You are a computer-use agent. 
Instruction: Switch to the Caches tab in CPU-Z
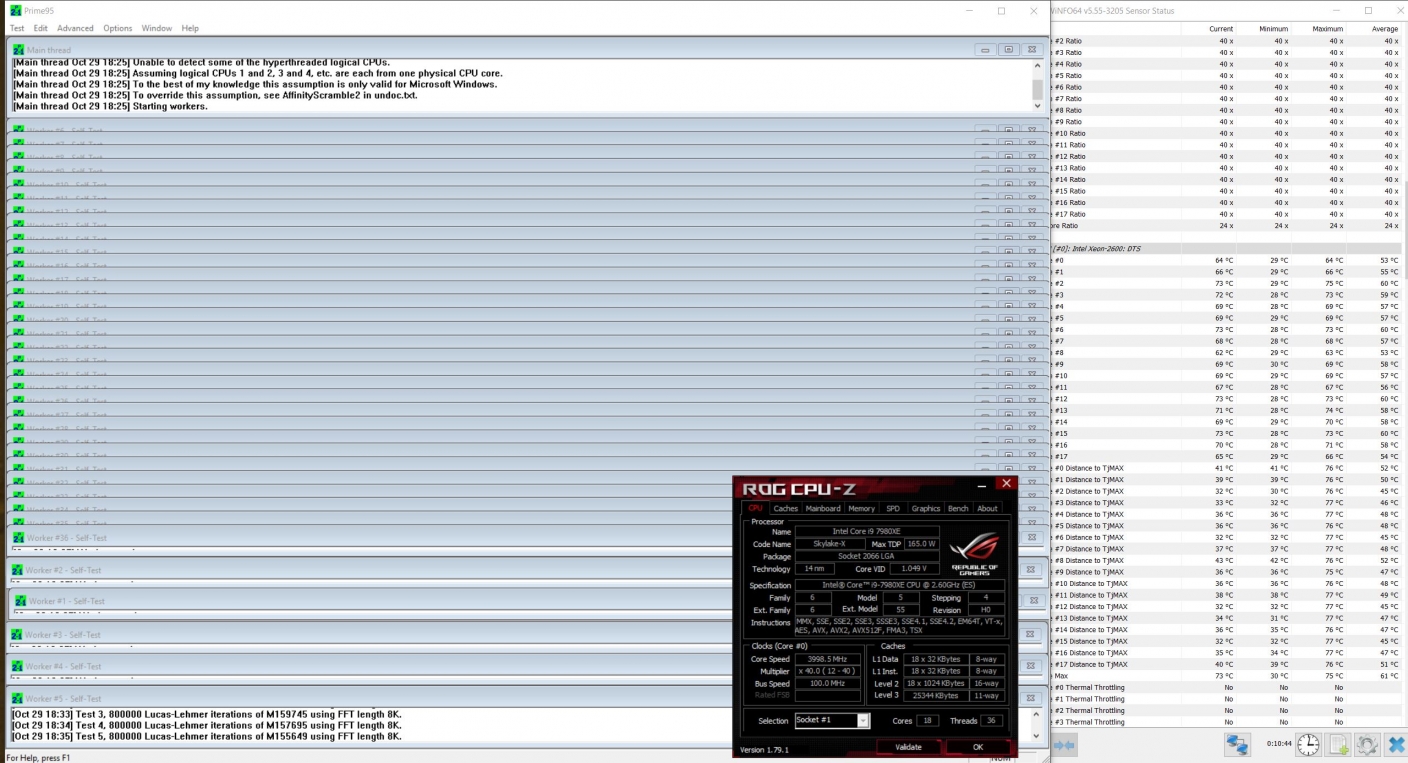click(786, 508)
